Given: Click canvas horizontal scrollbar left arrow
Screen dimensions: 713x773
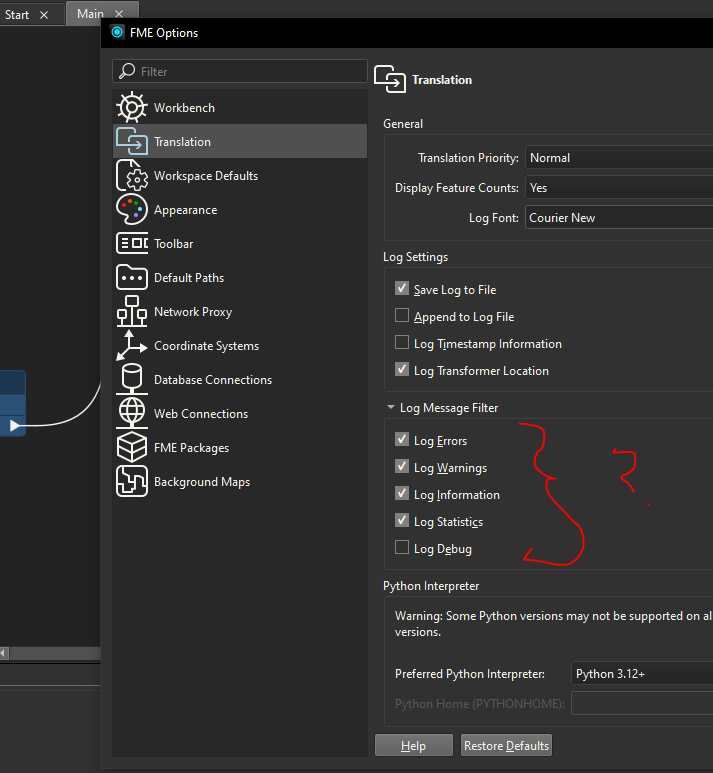Looking at the screenshot, I should [4, 653].
